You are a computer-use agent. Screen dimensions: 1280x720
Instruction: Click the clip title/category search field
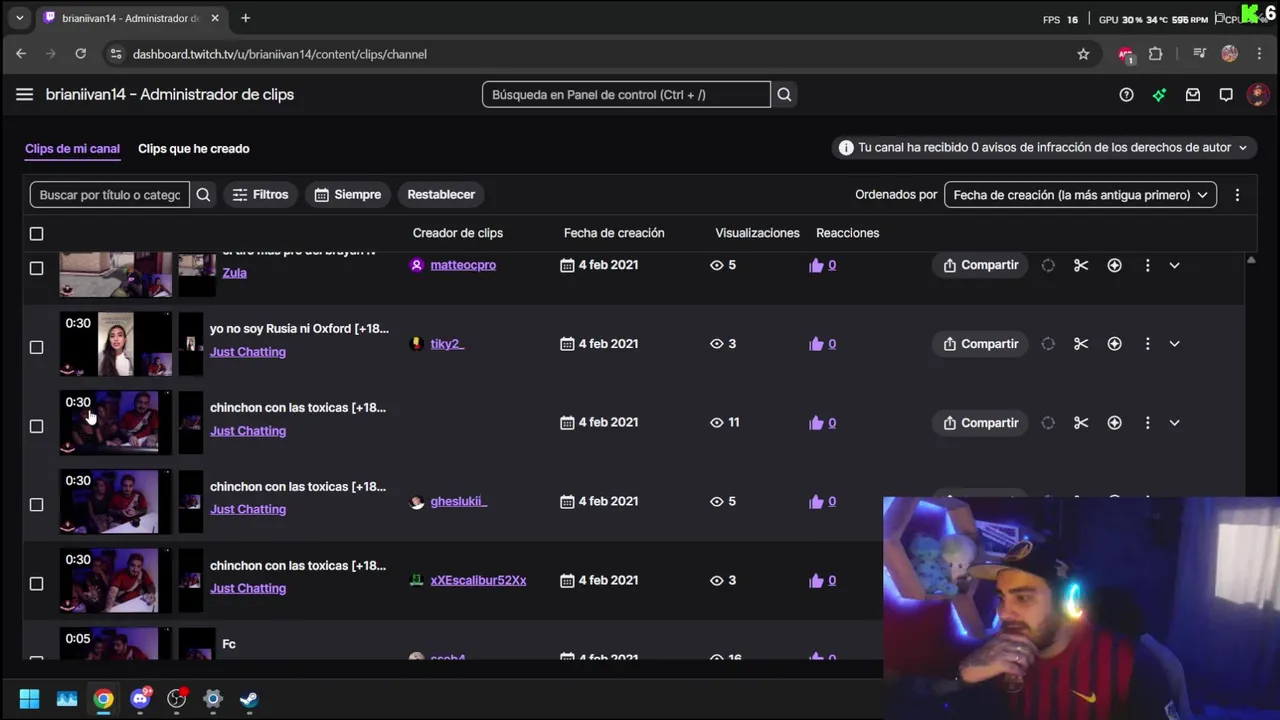tap(110, 195)
